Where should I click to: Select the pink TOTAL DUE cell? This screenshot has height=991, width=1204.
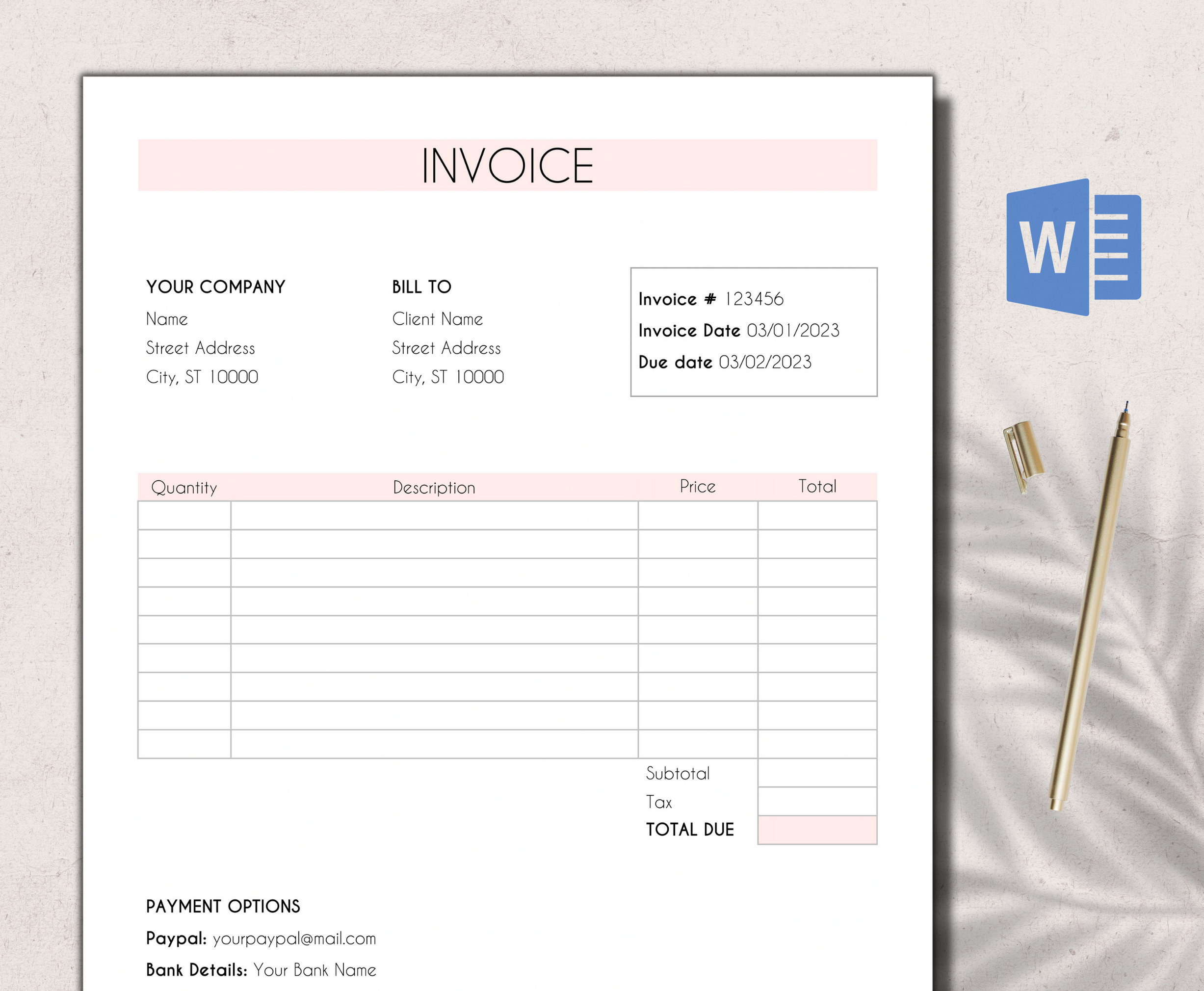817,830
